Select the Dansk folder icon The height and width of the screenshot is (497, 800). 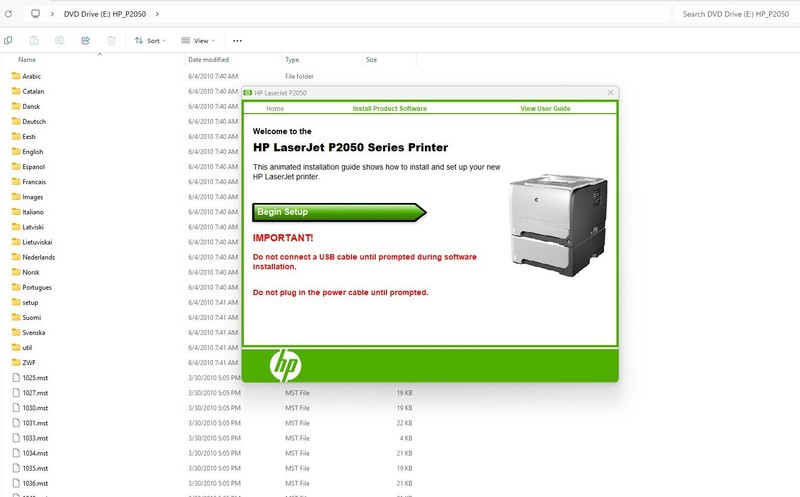pos(16,106)
